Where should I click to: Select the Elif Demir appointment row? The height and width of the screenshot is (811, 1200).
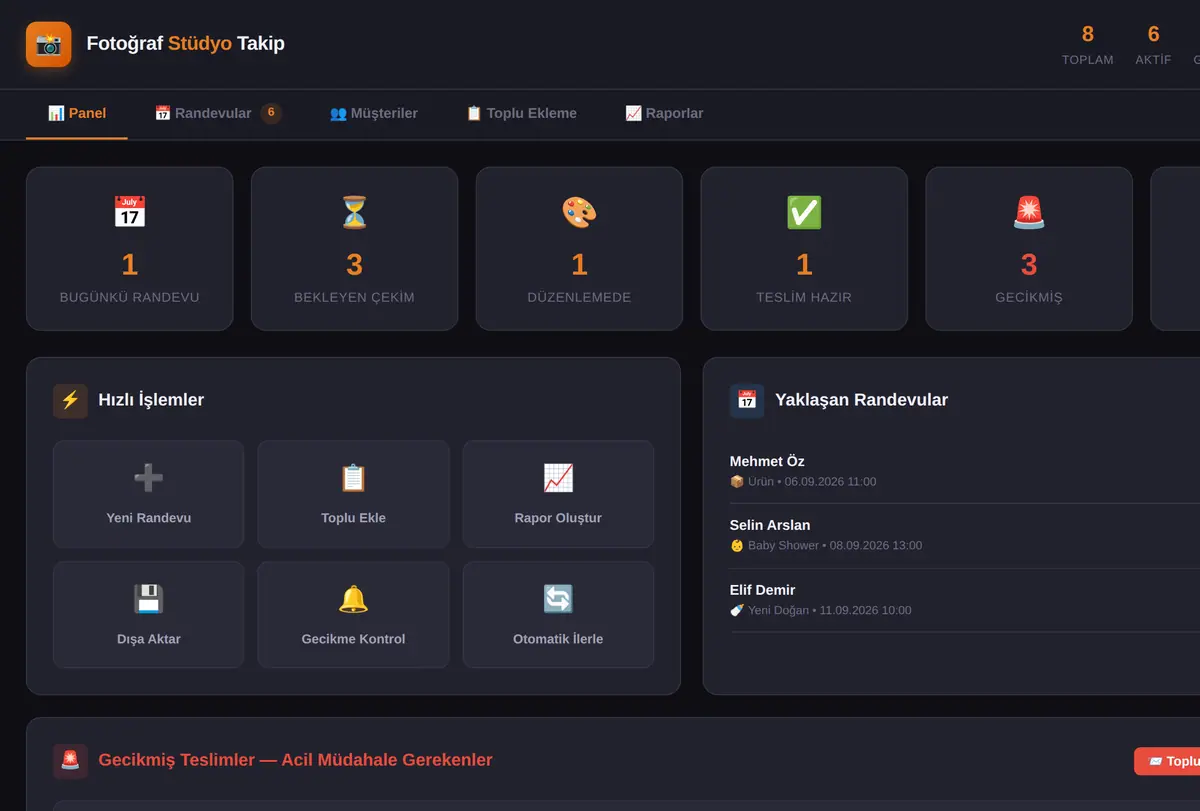(965, 600)
